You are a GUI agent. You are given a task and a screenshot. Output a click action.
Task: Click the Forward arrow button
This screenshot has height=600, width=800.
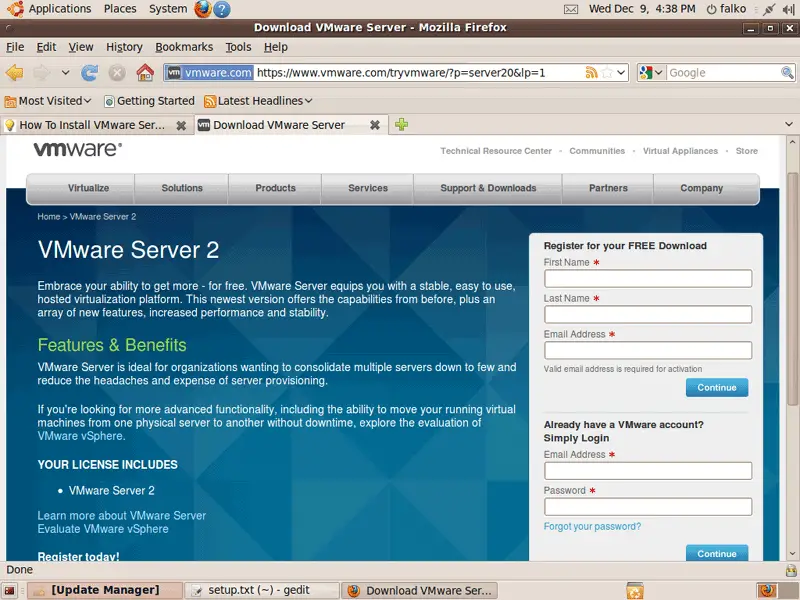coord(42,73)
